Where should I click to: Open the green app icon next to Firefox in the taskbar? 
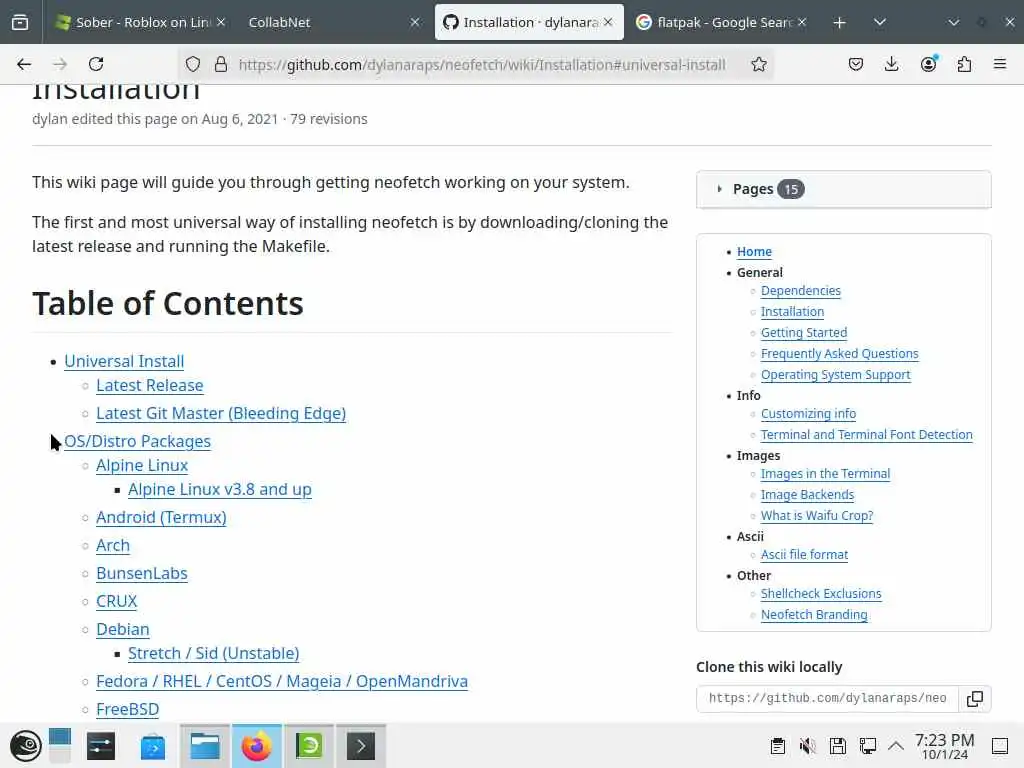309,746
